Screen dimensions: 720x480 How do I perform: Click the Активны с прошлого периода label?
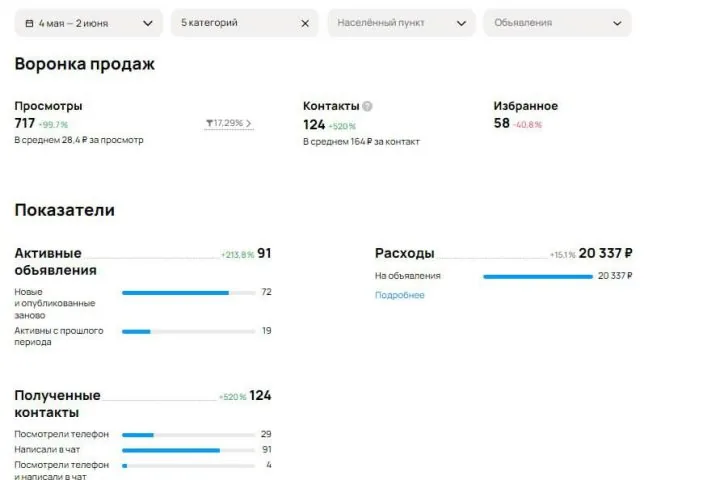(x=59, y=336)
